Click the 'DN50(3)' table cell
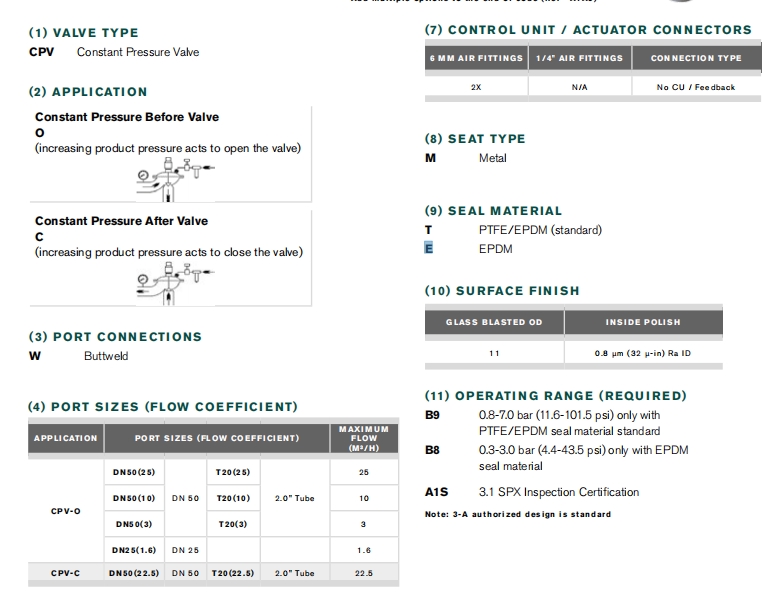 [134, 524]
